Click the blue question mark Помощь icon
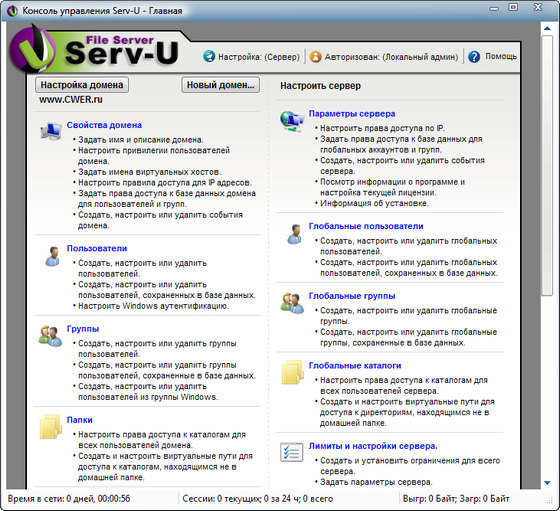 [x=474, y=57]
